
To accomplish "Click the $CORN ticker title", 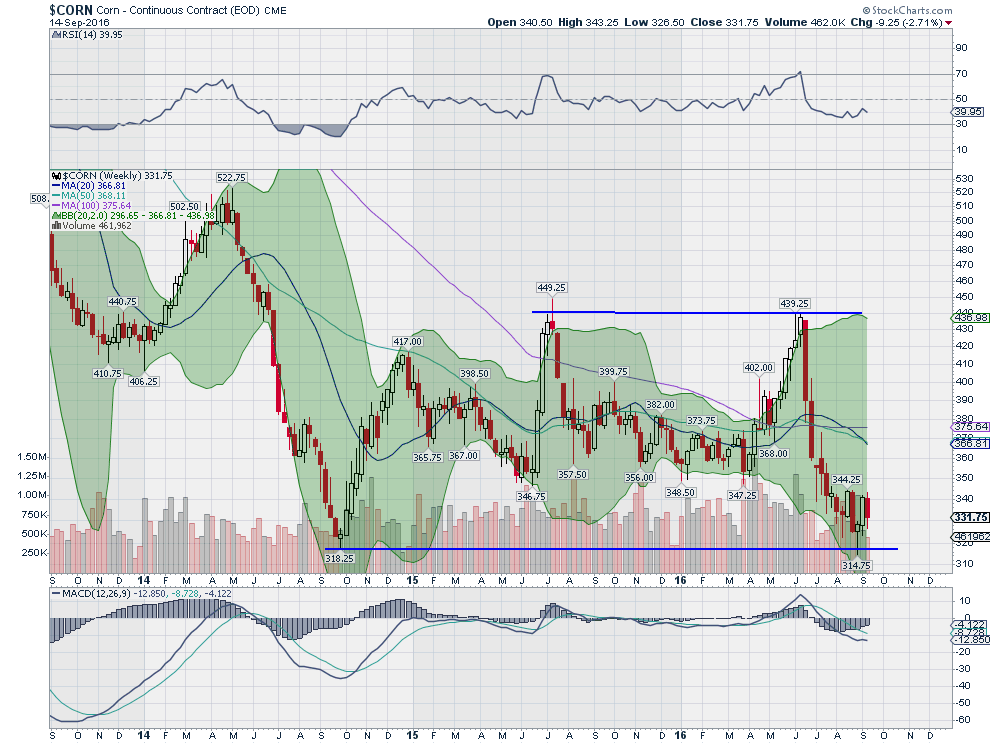I will 71,9.
